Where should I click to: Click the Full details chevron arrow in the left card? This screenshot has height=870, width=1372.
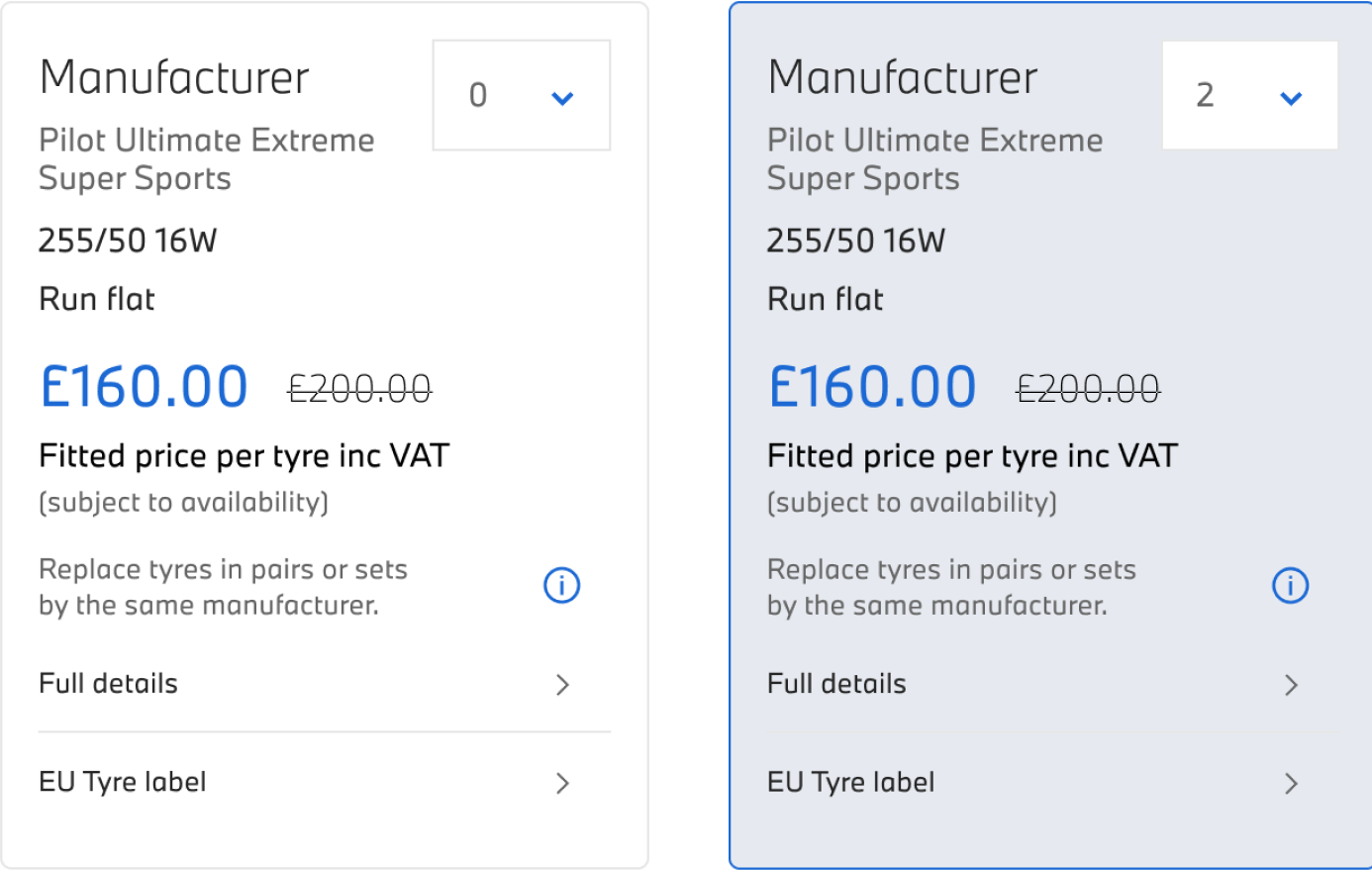(562, 685)
